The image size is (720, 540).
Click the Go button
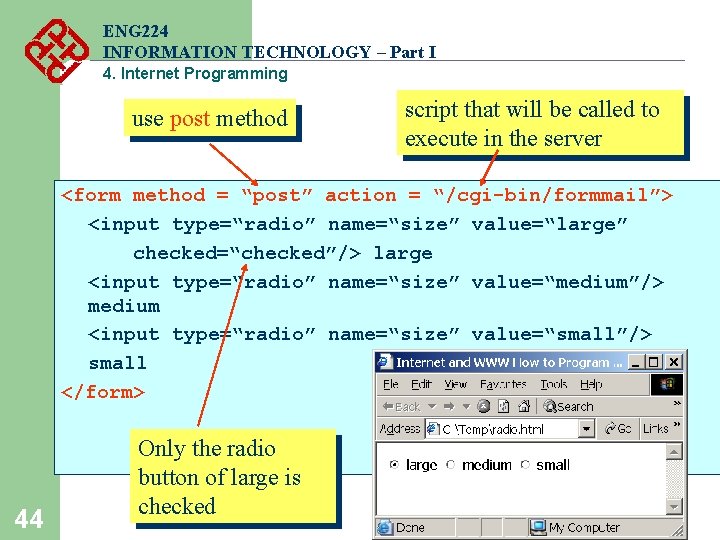618,429
